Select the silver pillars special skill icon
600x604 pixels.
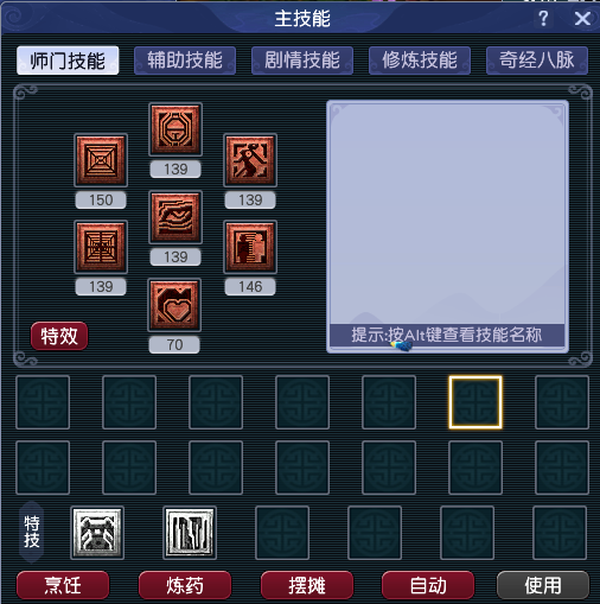[x=190, y=533]
